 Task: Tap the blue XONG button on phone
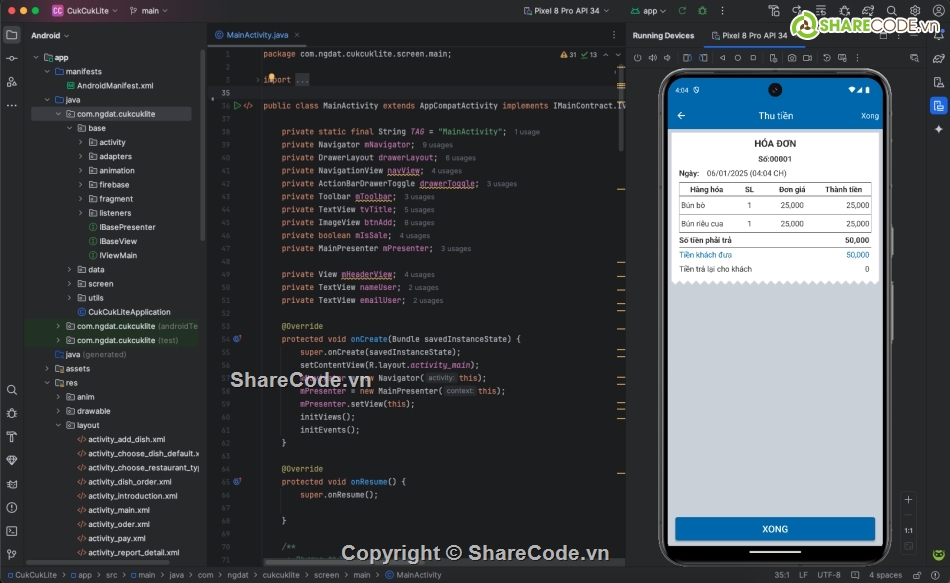(x=775, y=529)
